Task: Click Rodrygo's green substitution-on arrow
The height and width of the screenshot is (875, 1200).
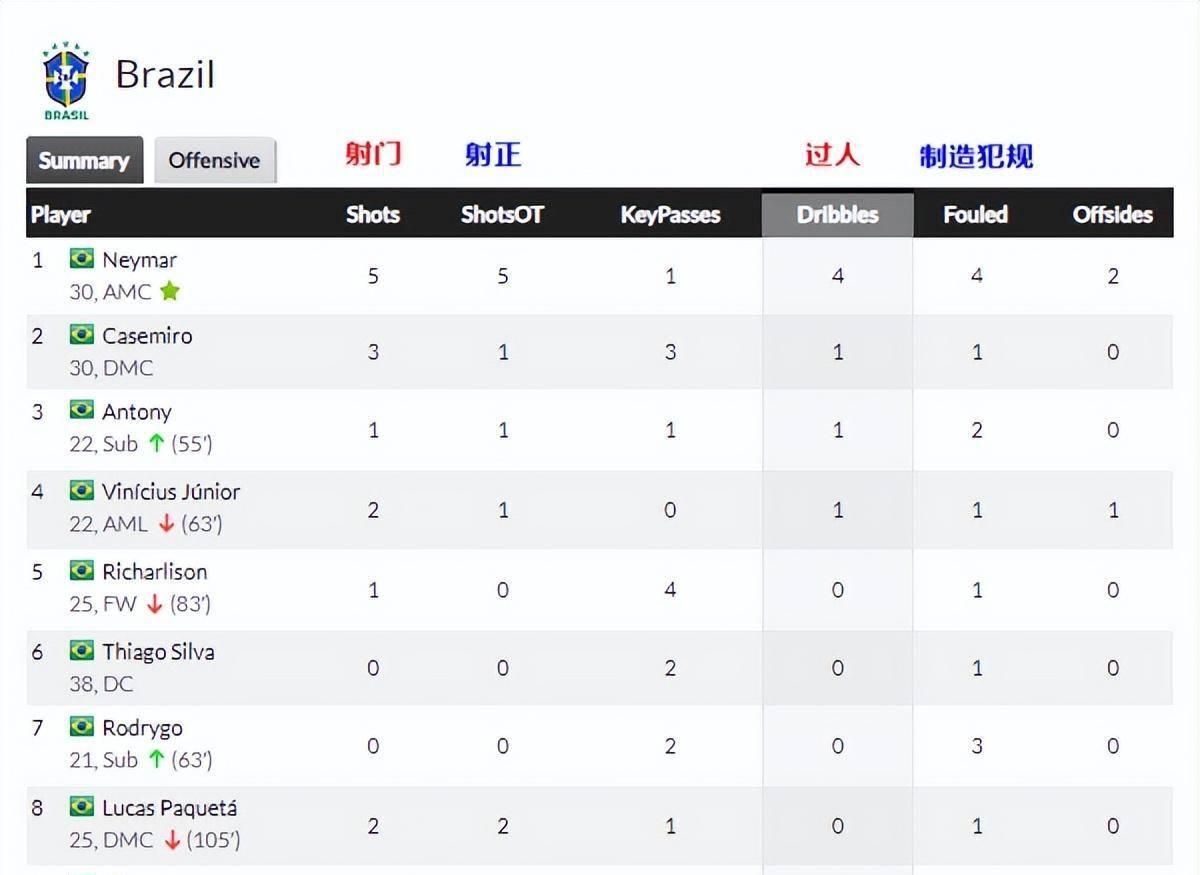Action: coord(156,760)
